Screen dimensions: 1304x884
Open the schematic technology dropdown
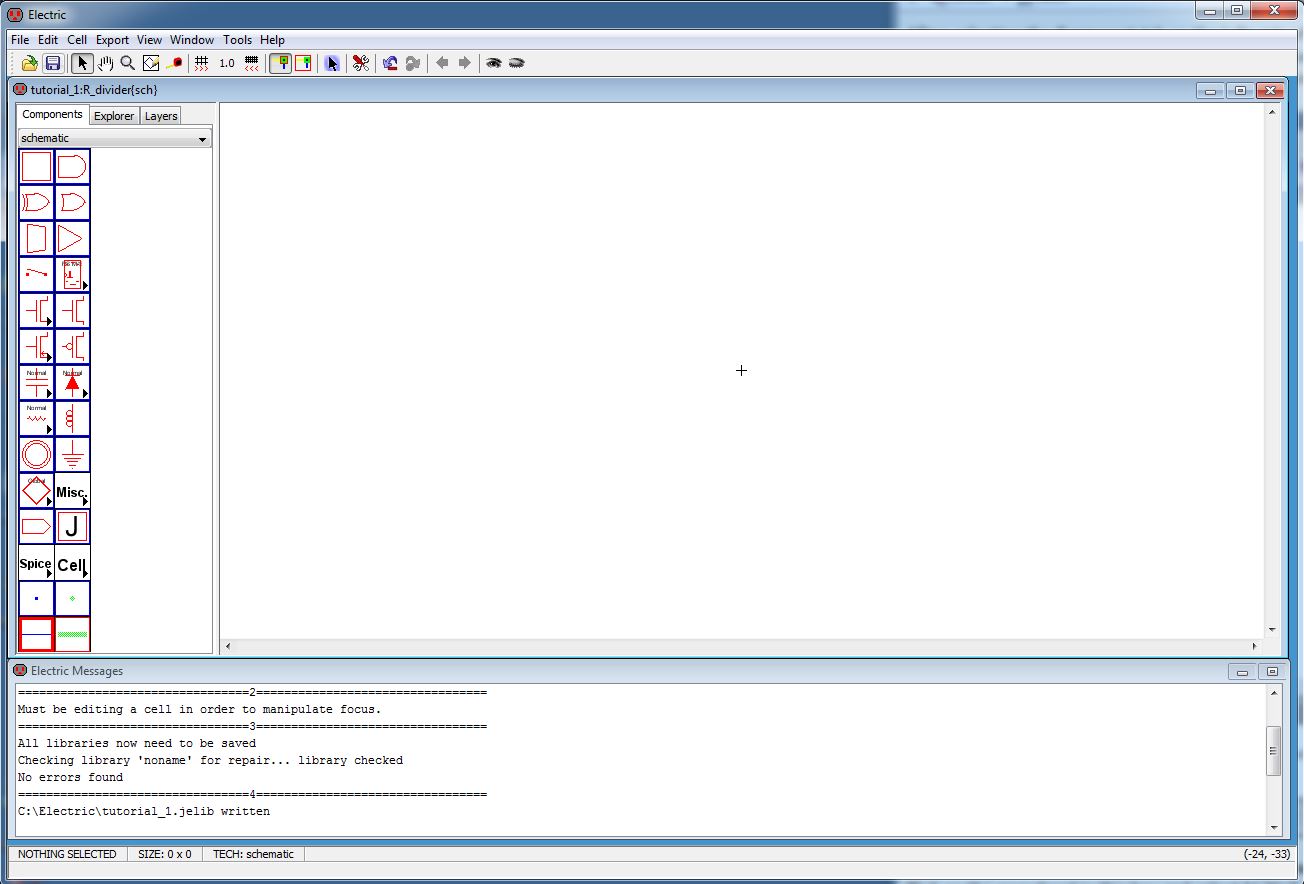coord(114,138)
